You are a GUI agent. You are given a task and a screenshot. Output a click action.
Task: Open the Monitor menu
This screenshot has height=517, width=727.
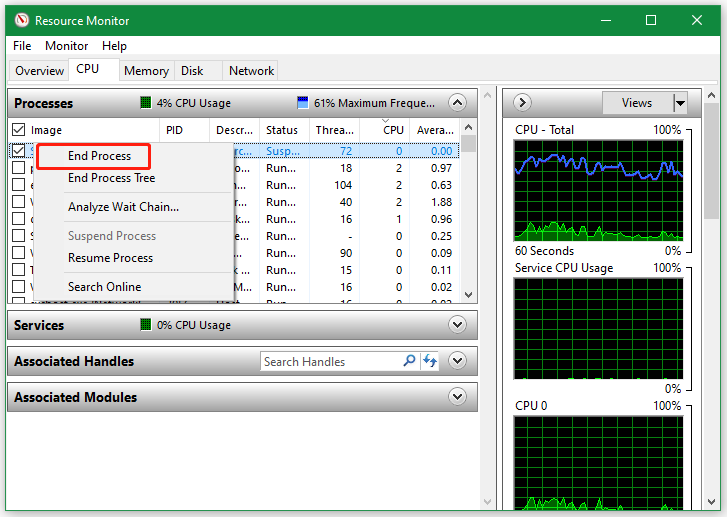click(66, 46)
